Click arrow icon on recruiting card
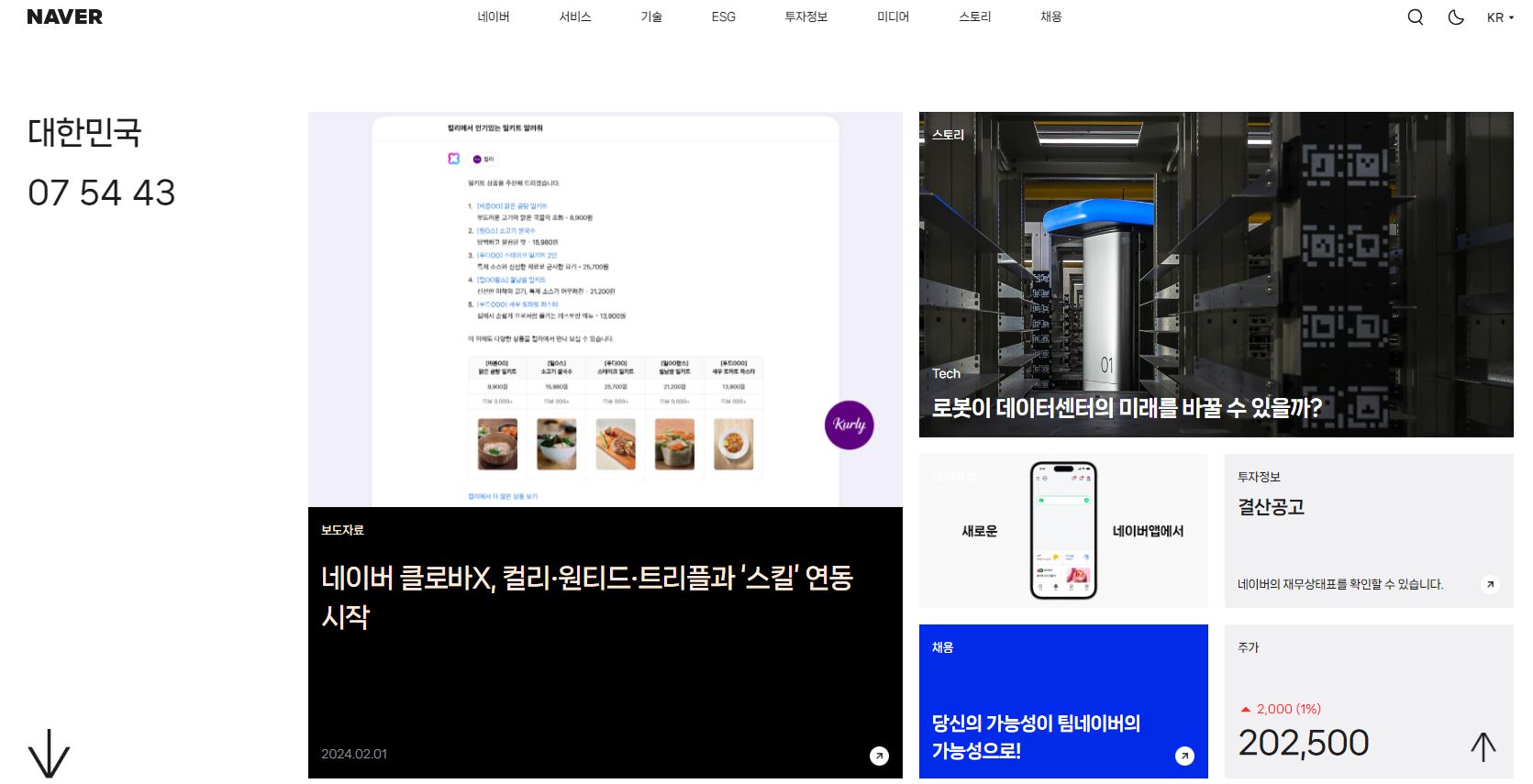Image resolution: width=1533 pixels, height=784 pixels. pos(1184,756)
